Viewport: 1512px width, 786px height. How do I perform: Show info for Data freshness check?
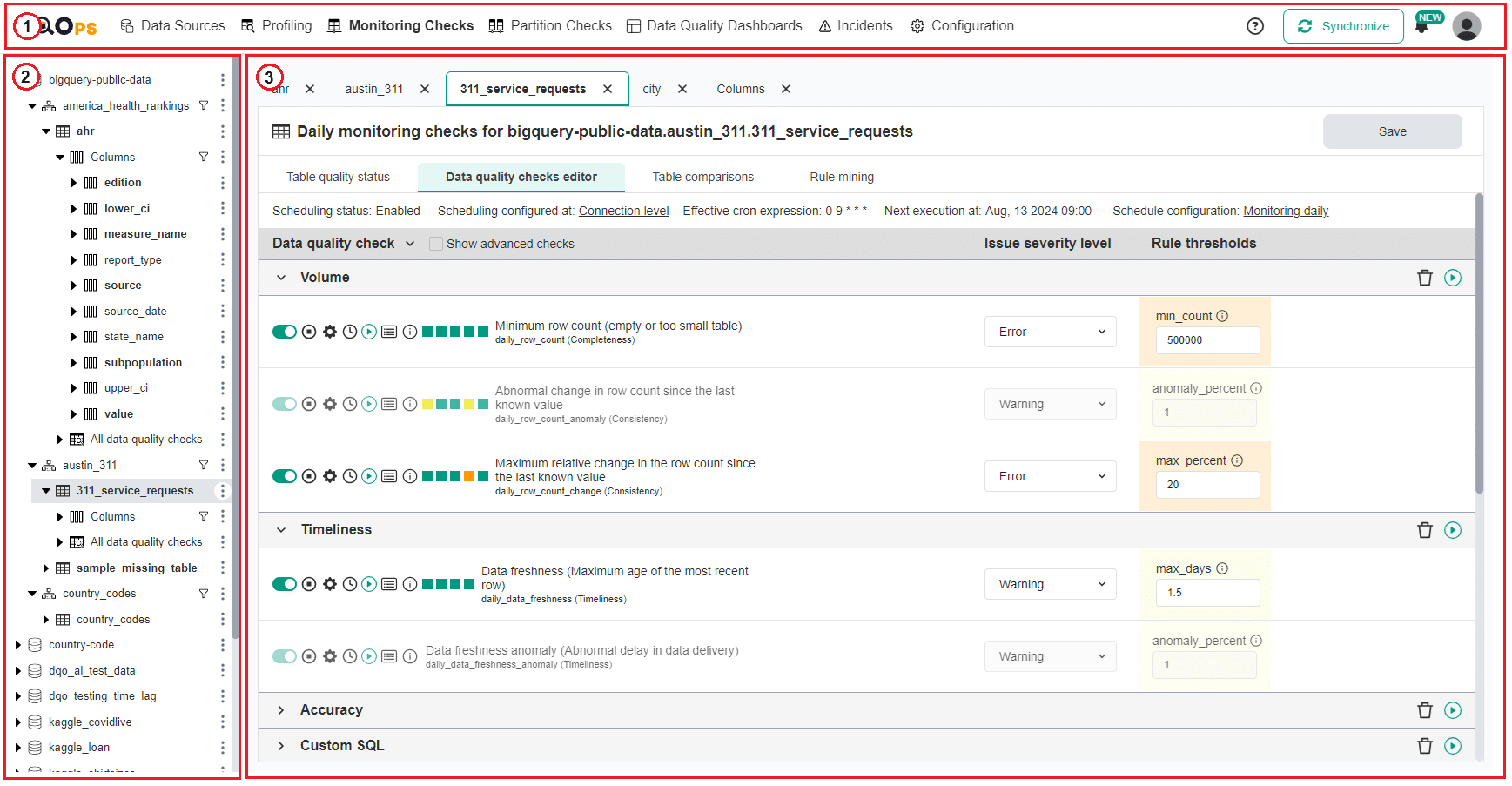click(x=410, y=584)
